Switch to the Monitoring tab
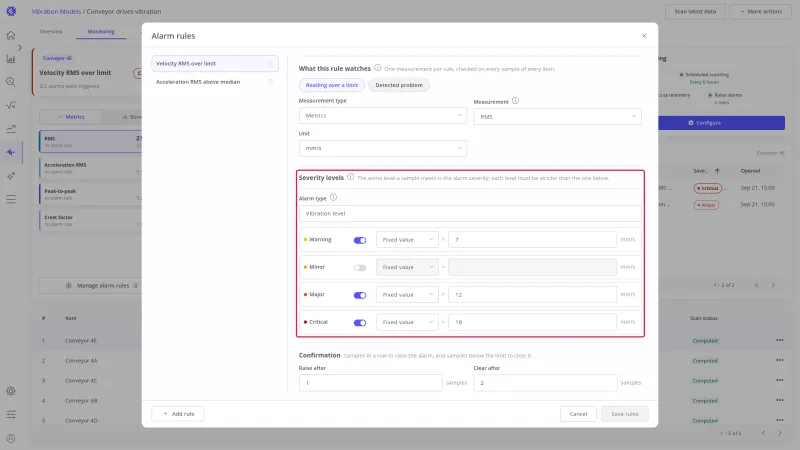The image size is (800, 450). [101, 32]
